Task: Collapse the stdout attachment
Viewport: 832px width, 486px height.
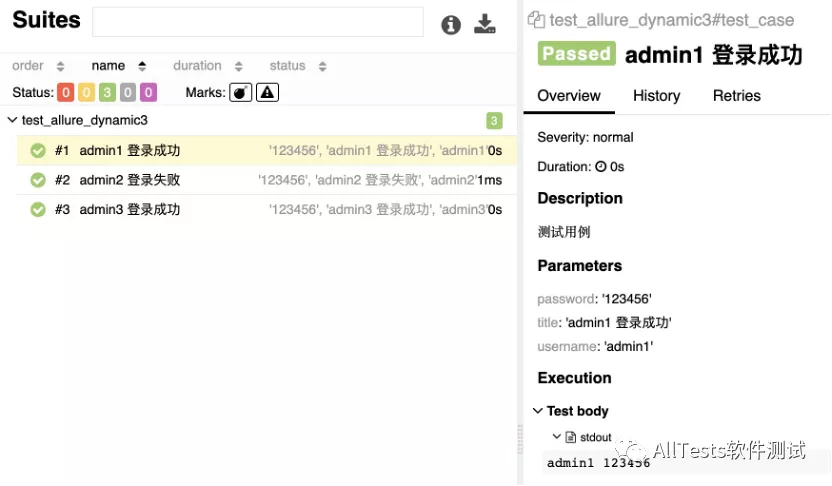Action: click(x=557, y=437)
